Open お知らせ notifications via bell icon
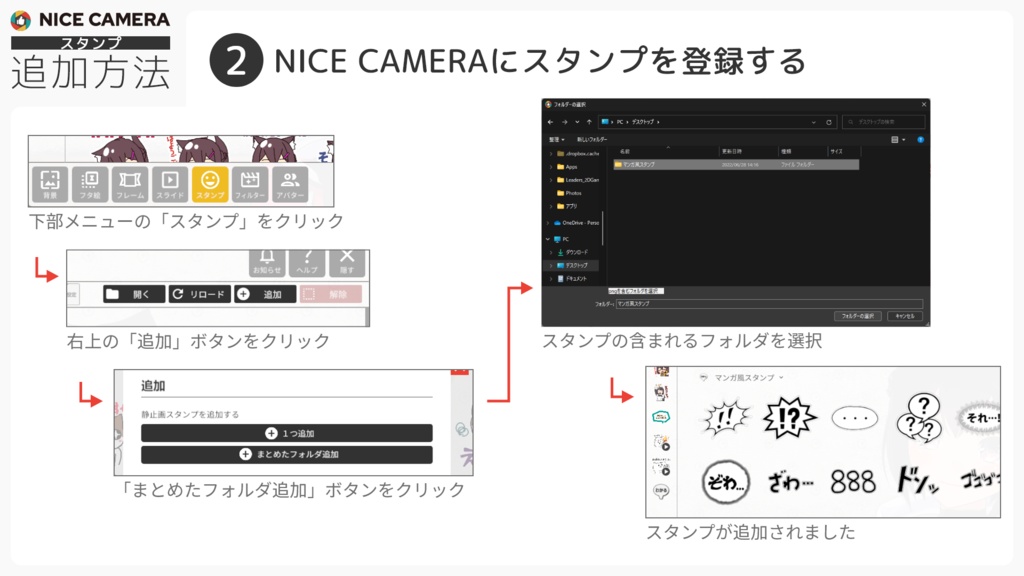1024x576 pixels. (x=269, y=260)
